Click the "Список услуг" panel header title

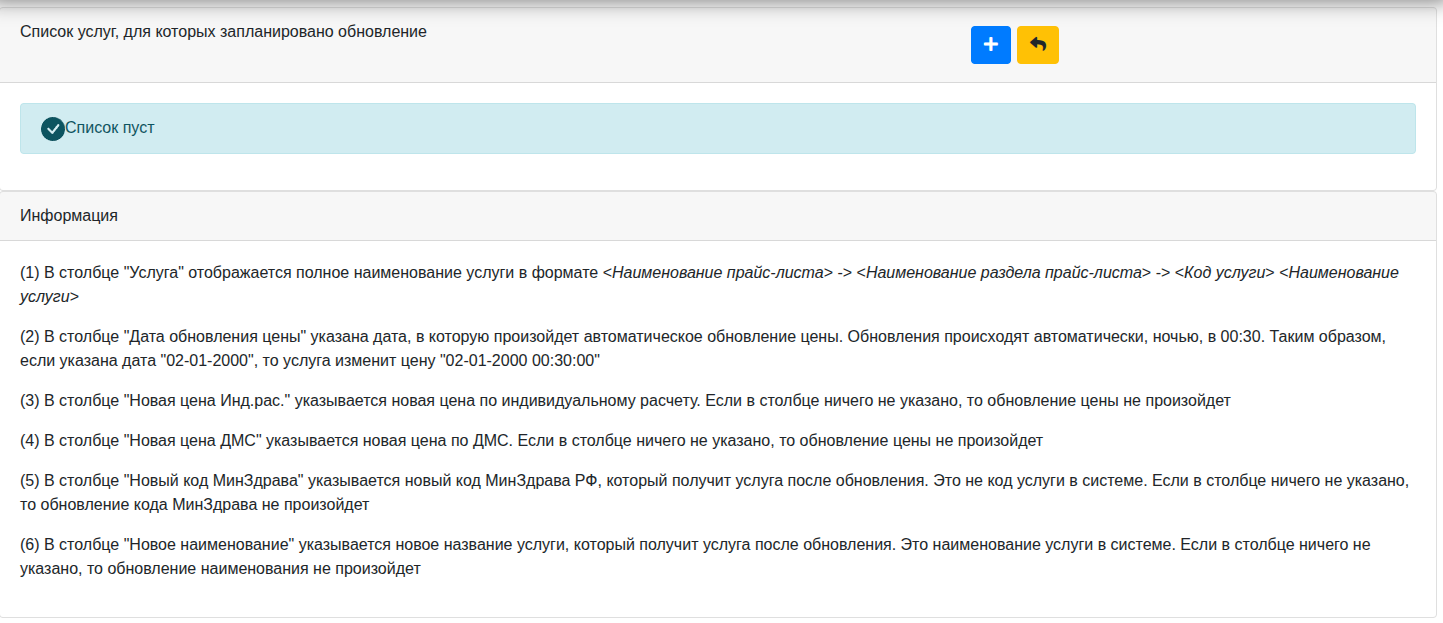pos(223,31)
